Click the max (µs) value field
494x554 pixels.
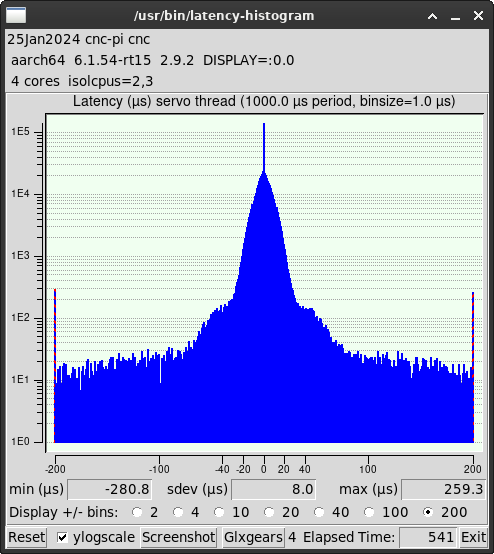tap(444, 489)
